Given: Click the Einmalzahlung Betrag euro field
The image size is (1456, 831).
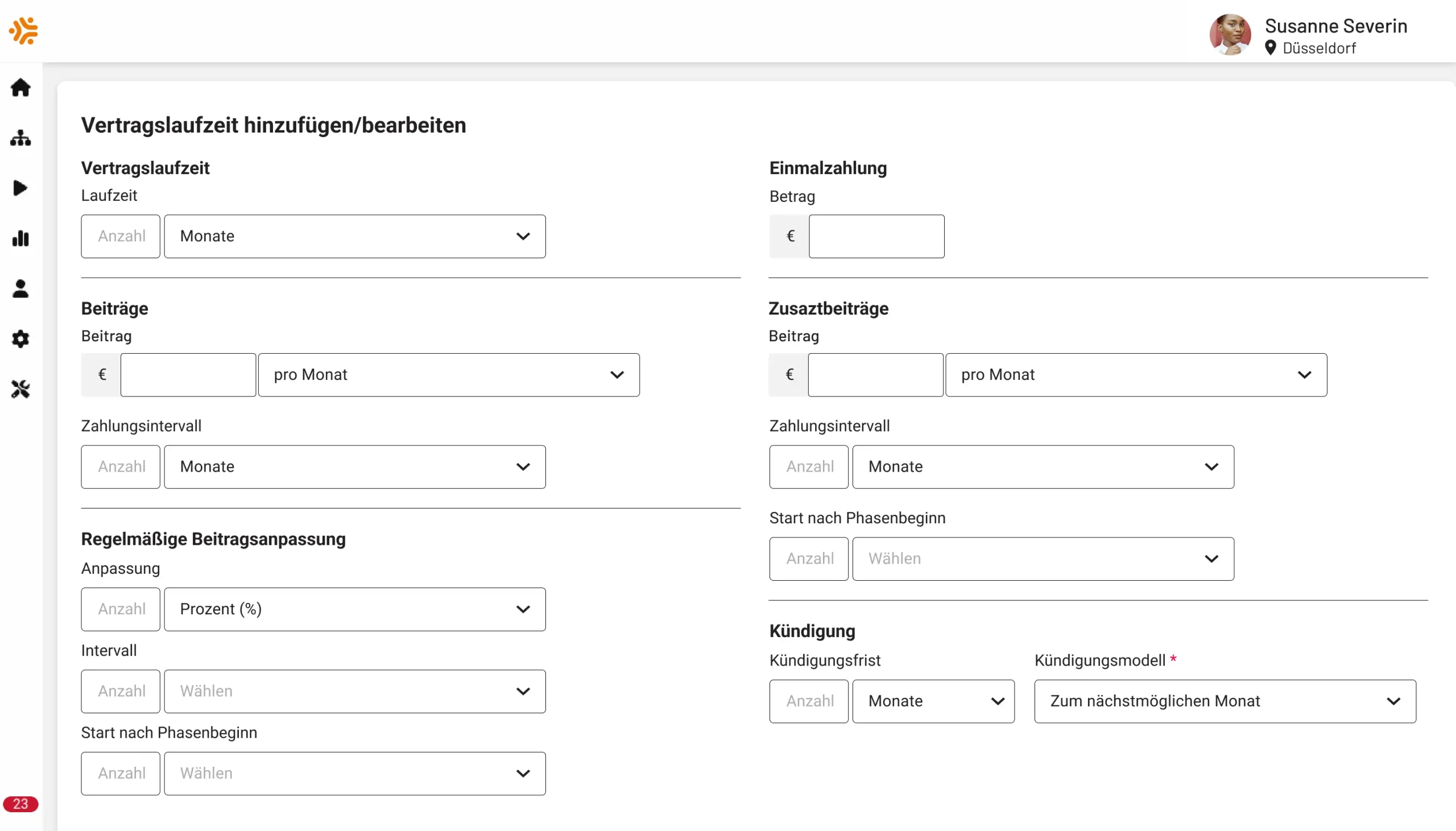Looking at the screenshot, I should (876, 236).
